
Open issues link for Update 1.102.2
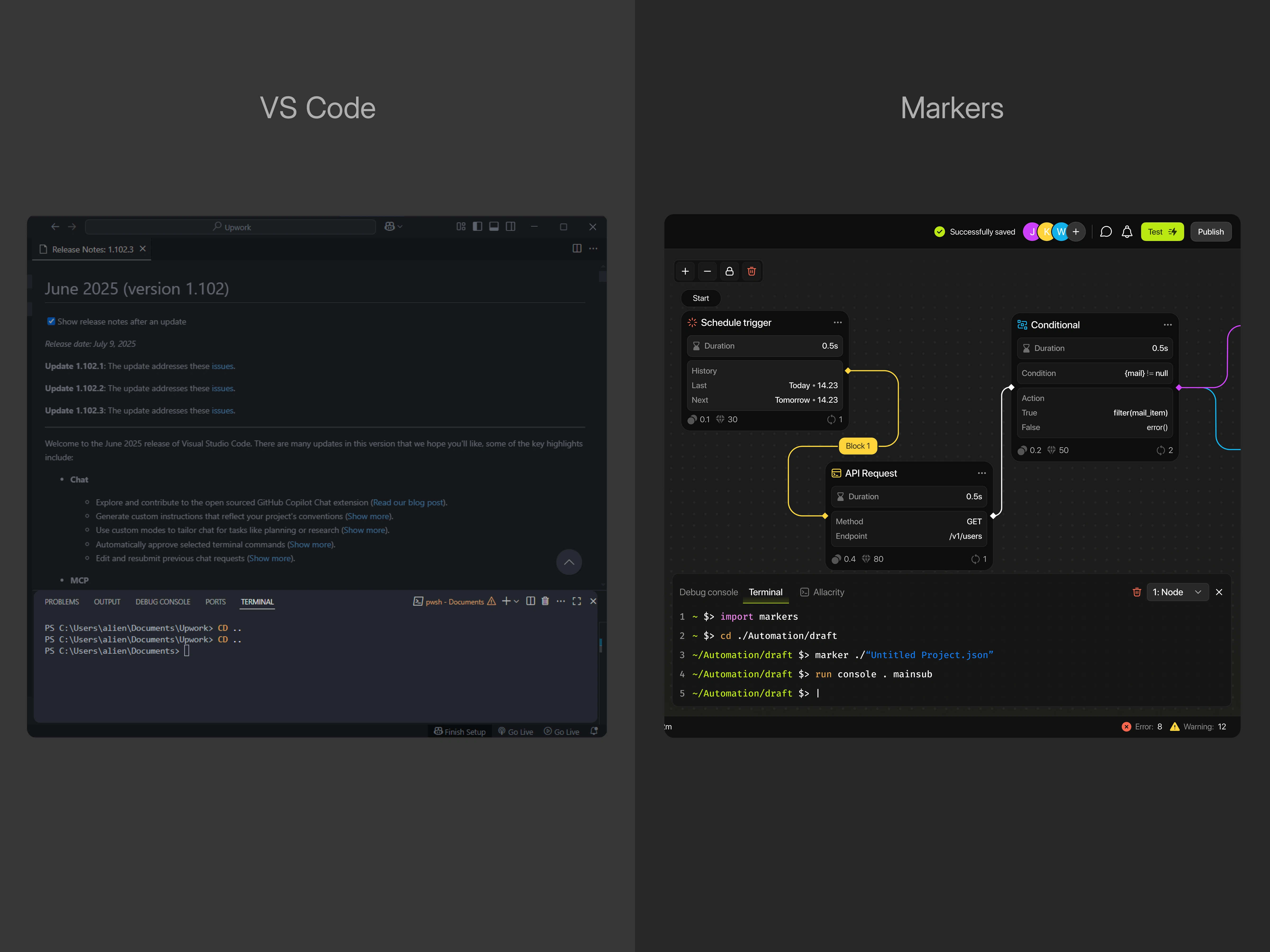pos(222,388)
